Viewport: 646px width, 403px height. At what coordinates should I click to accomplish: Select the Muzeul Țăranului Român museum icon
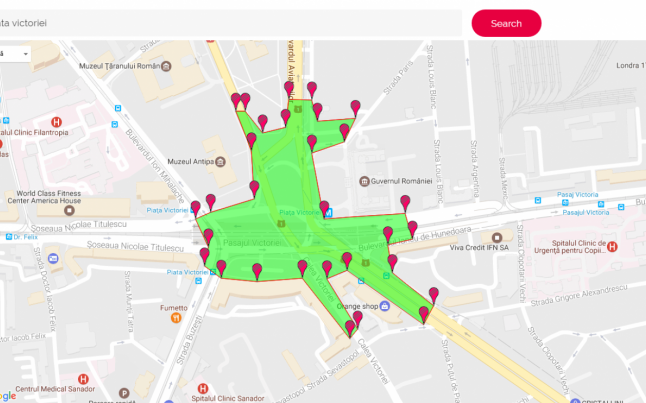point(166,66)
